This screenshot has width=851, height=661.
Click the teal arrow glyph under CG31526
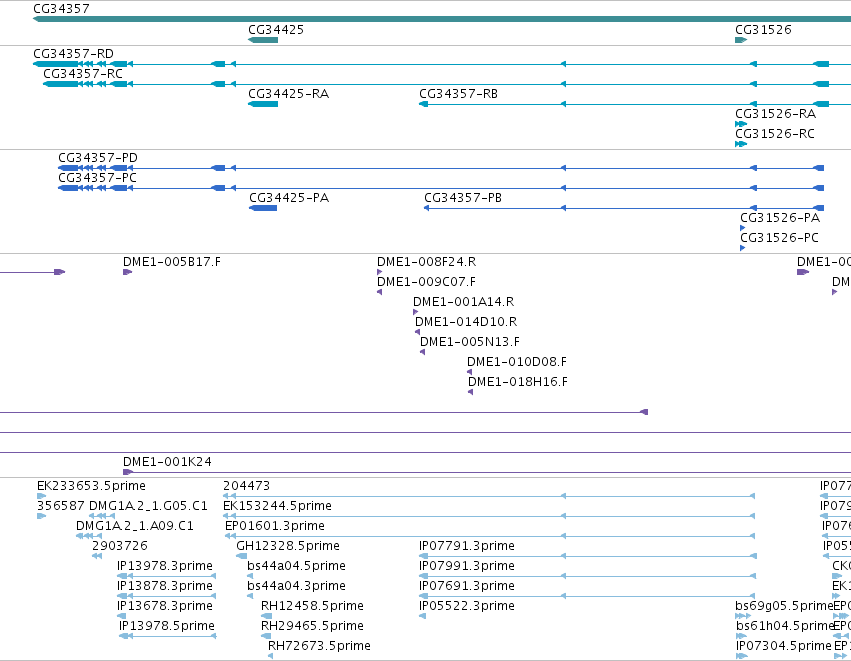pyautogui.click(x=741, y=40)
